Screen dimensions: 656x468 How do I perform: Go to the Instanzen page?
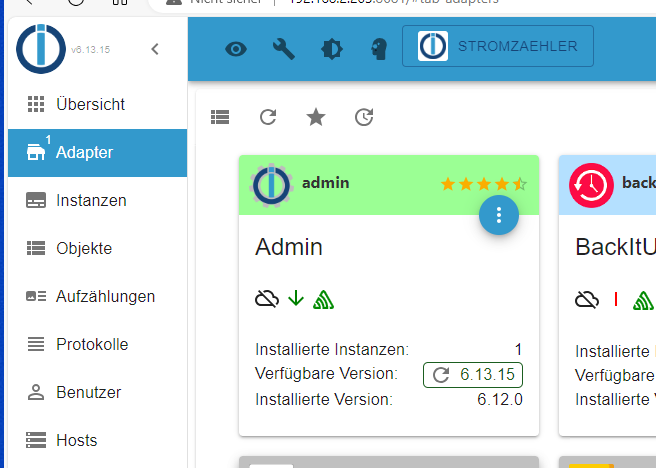coord(97,200)
